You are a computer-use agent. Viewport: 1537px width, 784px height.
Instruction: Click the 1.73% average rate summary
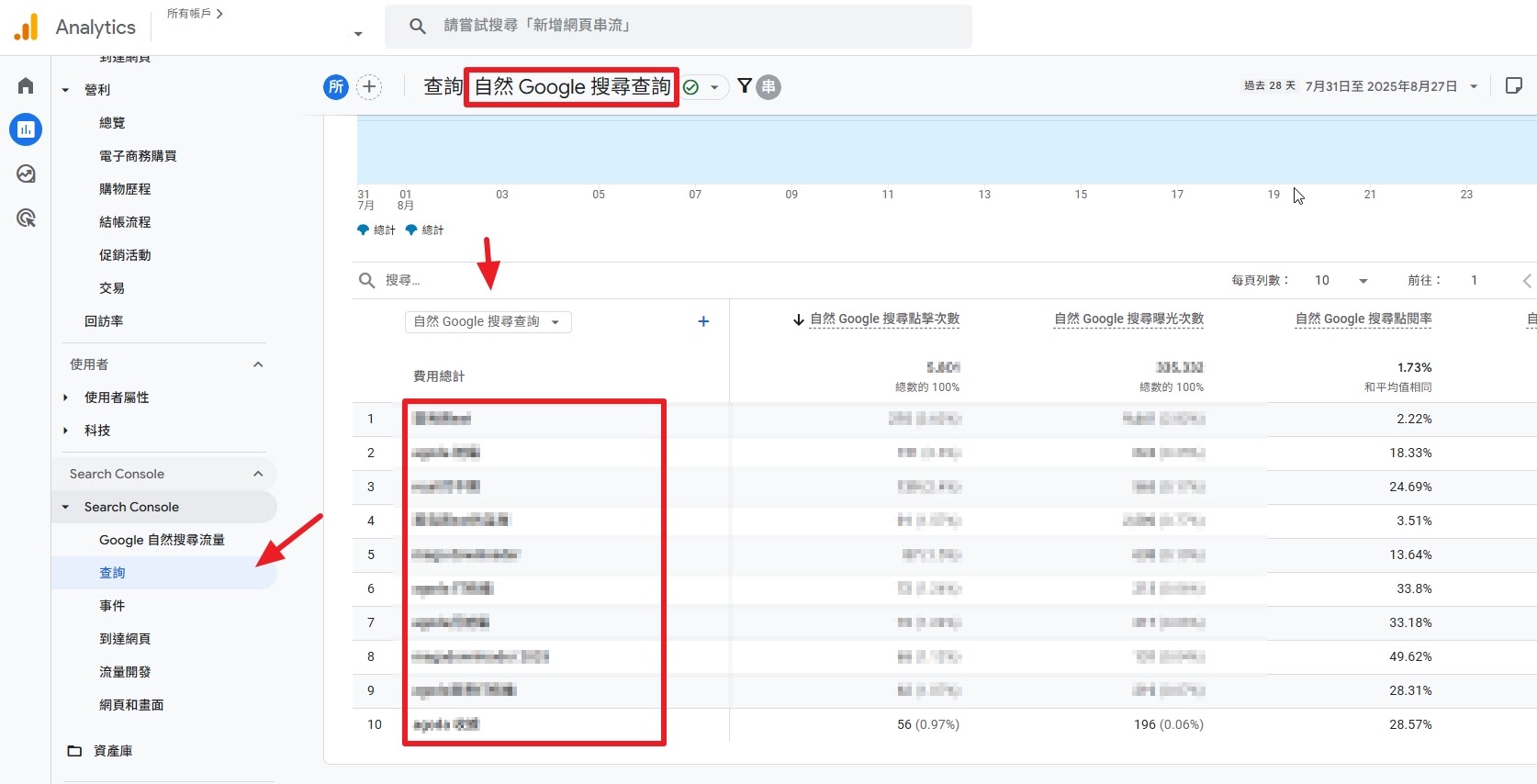(x=1414, y=367)
